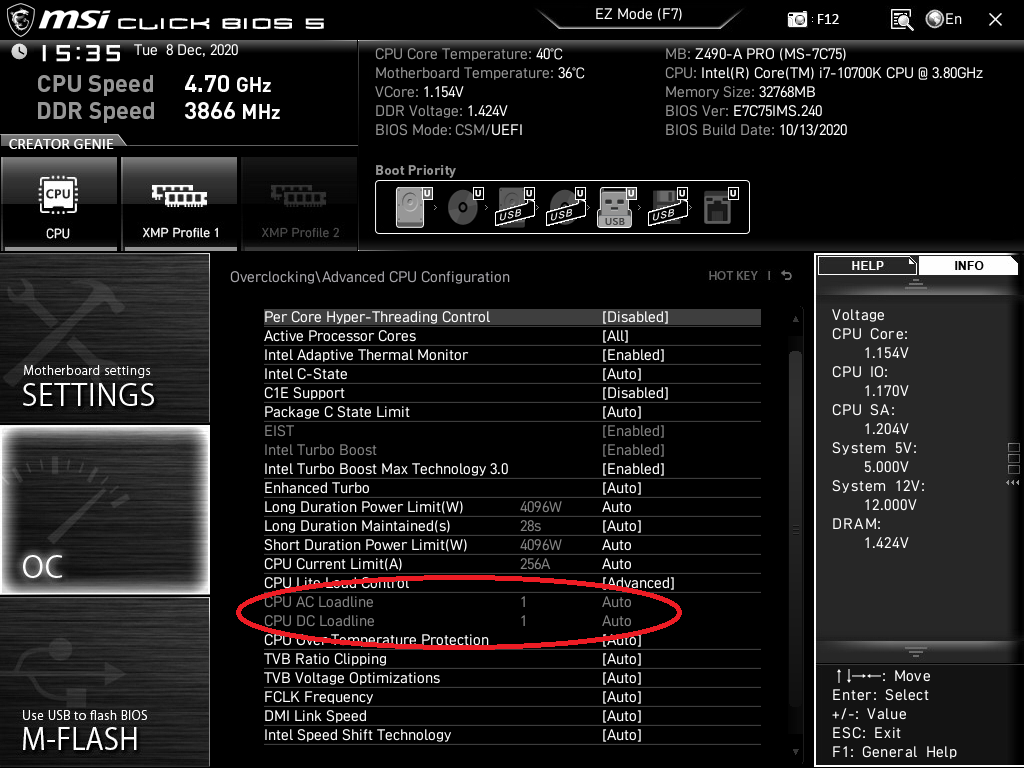Switch to EZ Mode (F7)

pos(639,14)
